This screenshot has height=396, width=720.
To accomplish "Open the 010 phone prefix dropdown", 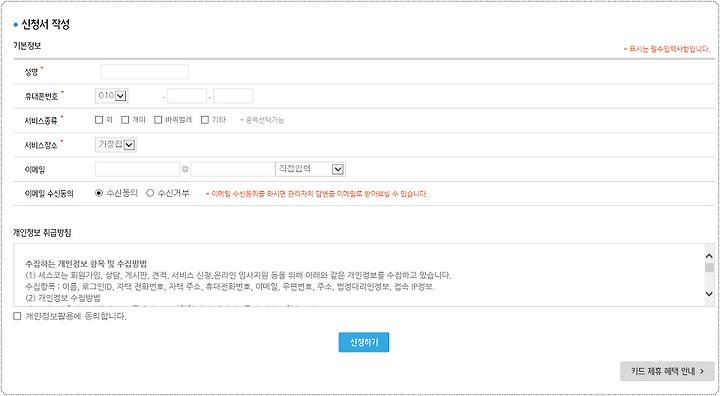I will coord(112,96).
